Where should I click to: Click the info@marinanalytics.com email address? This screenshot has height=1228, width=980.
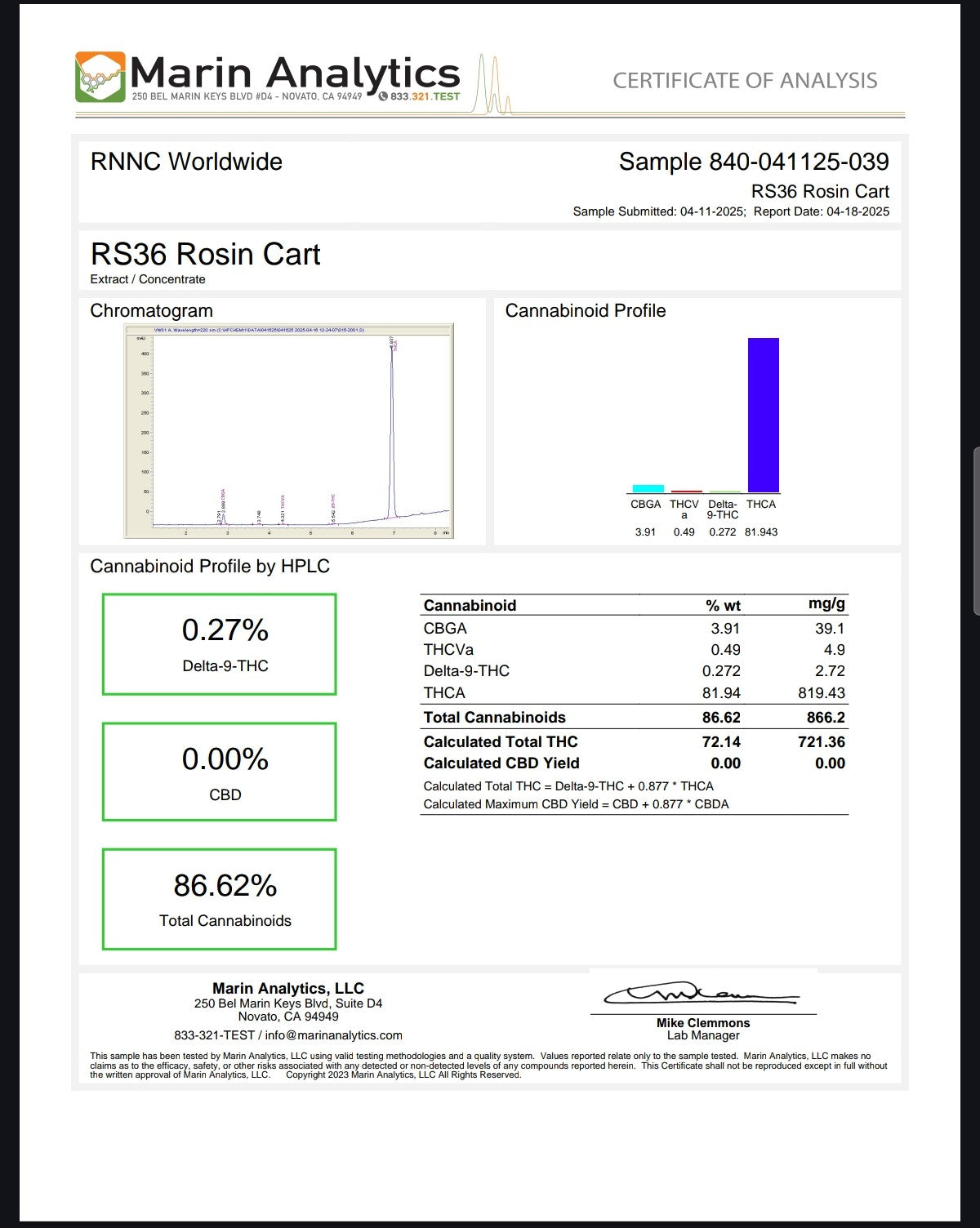[x=333, y=1035]
